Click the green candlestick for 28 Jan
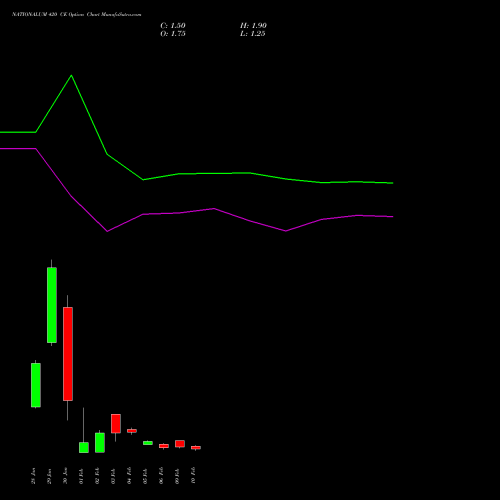Viewport: 500px width, 500px height. (x=36, y=385)
